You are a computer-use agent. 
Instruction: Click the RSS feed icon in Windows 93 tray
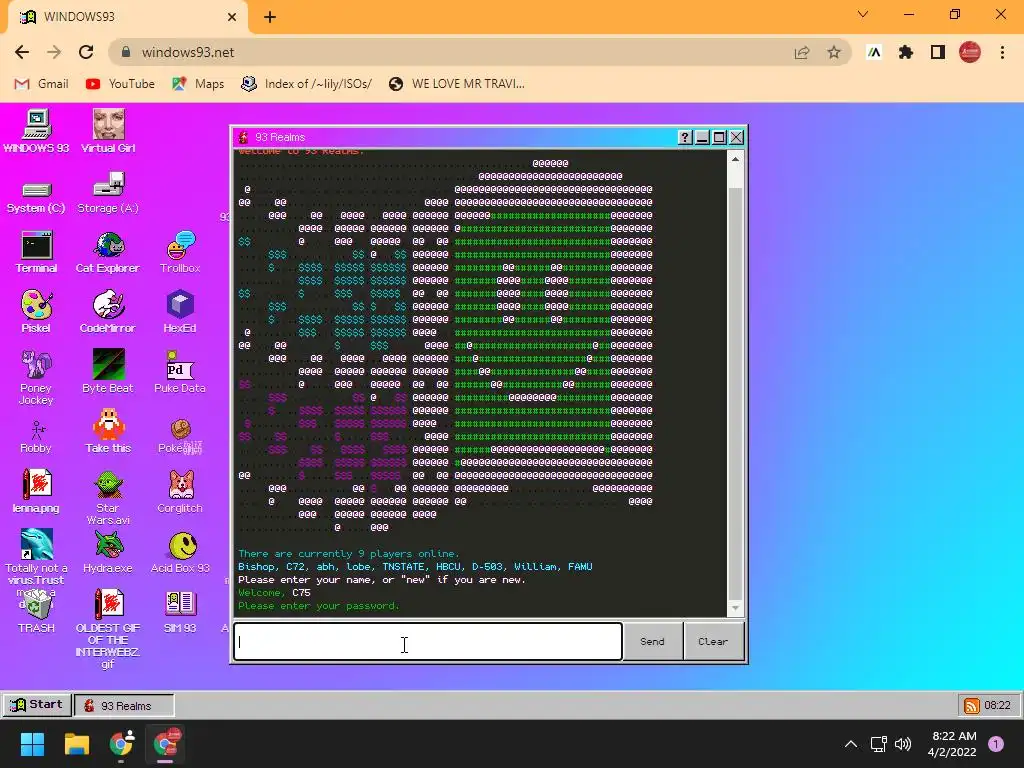[x=971, y=705]
